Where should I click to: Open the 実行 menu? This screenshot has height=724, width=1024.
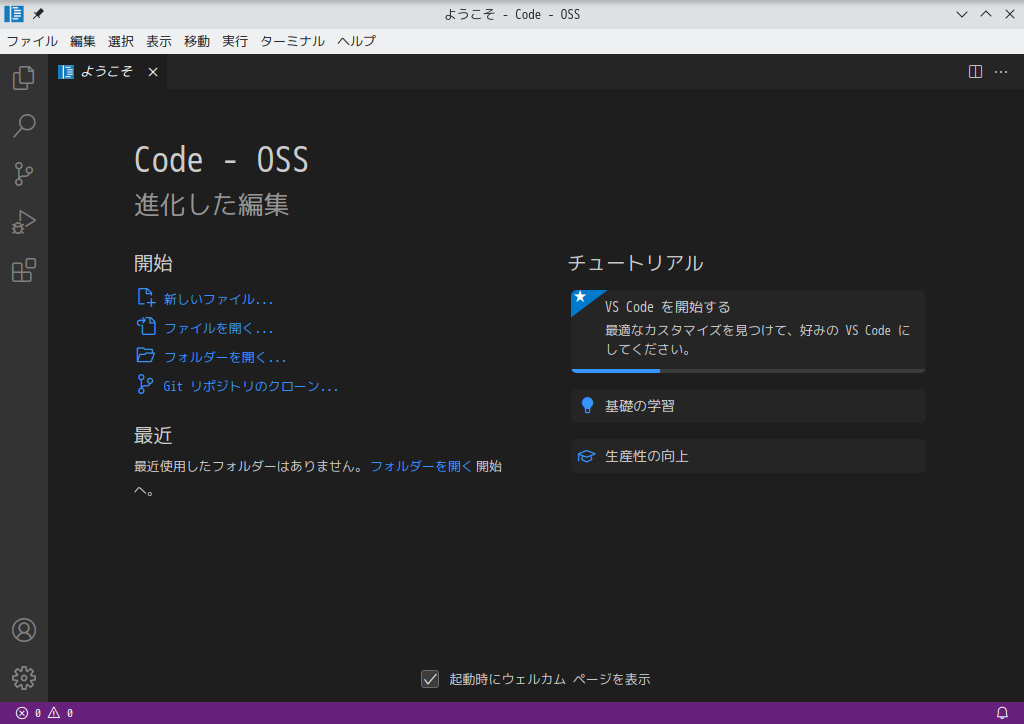(x=234, y=41)
